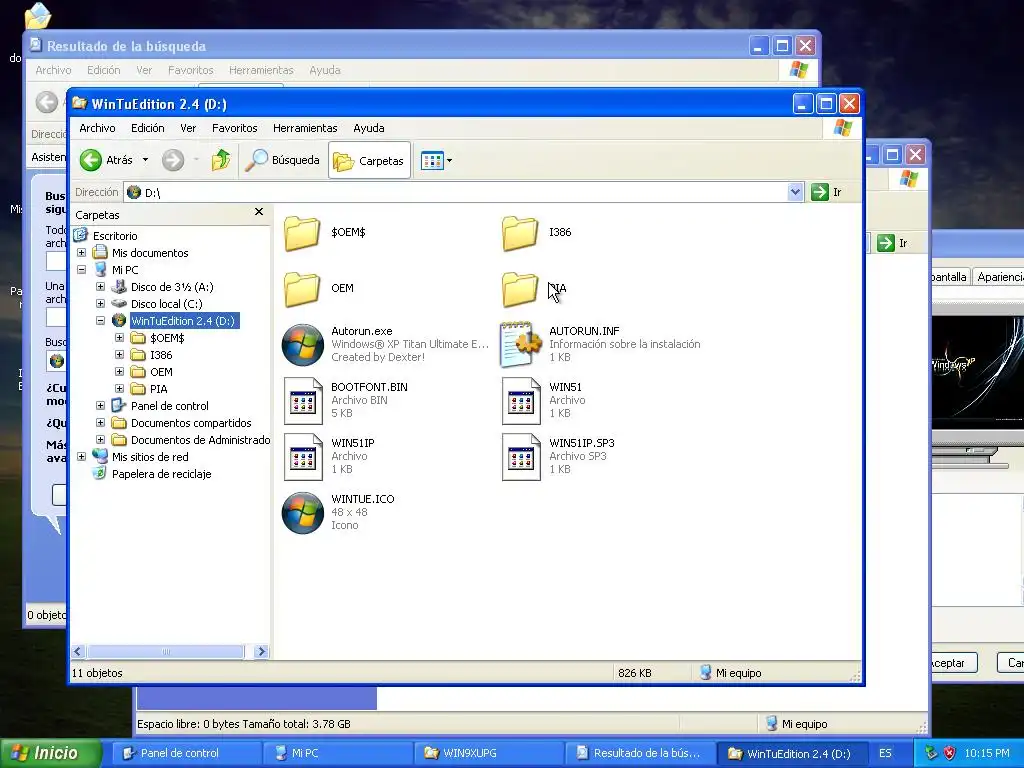The width and height of the screenshot is (1024, 768).
Task: Click the PIA folder in tree
Action: [x=158, y=389]
